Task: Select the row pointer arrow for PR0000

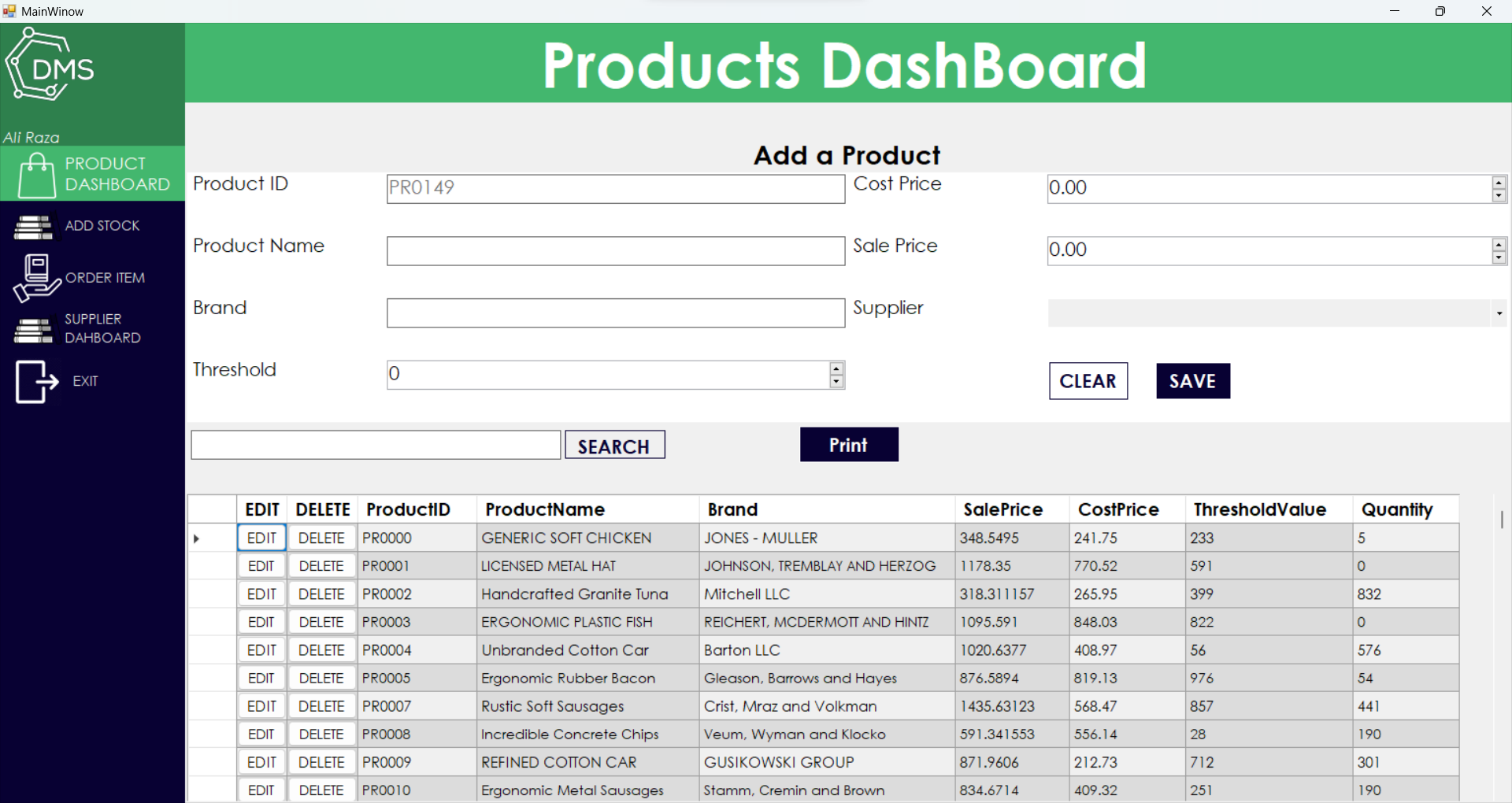Action: click(197, 538)
